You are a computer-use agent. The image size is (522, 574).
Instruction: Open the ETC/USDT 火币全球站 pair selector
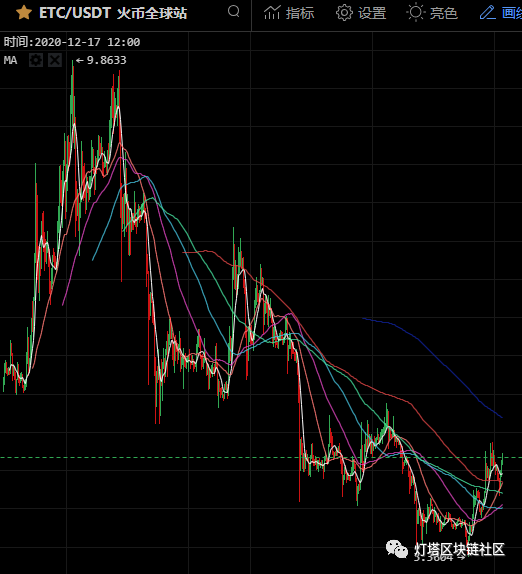tap(113, 13)
